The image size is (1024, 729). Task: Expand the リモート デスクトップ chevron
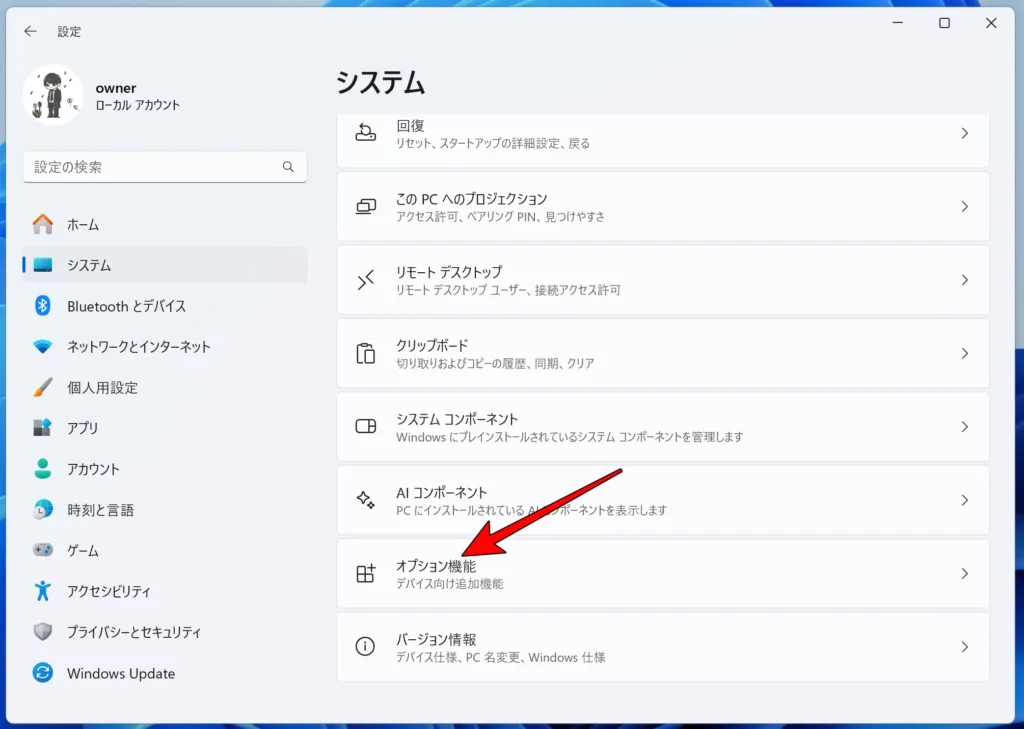pos(964,280)
